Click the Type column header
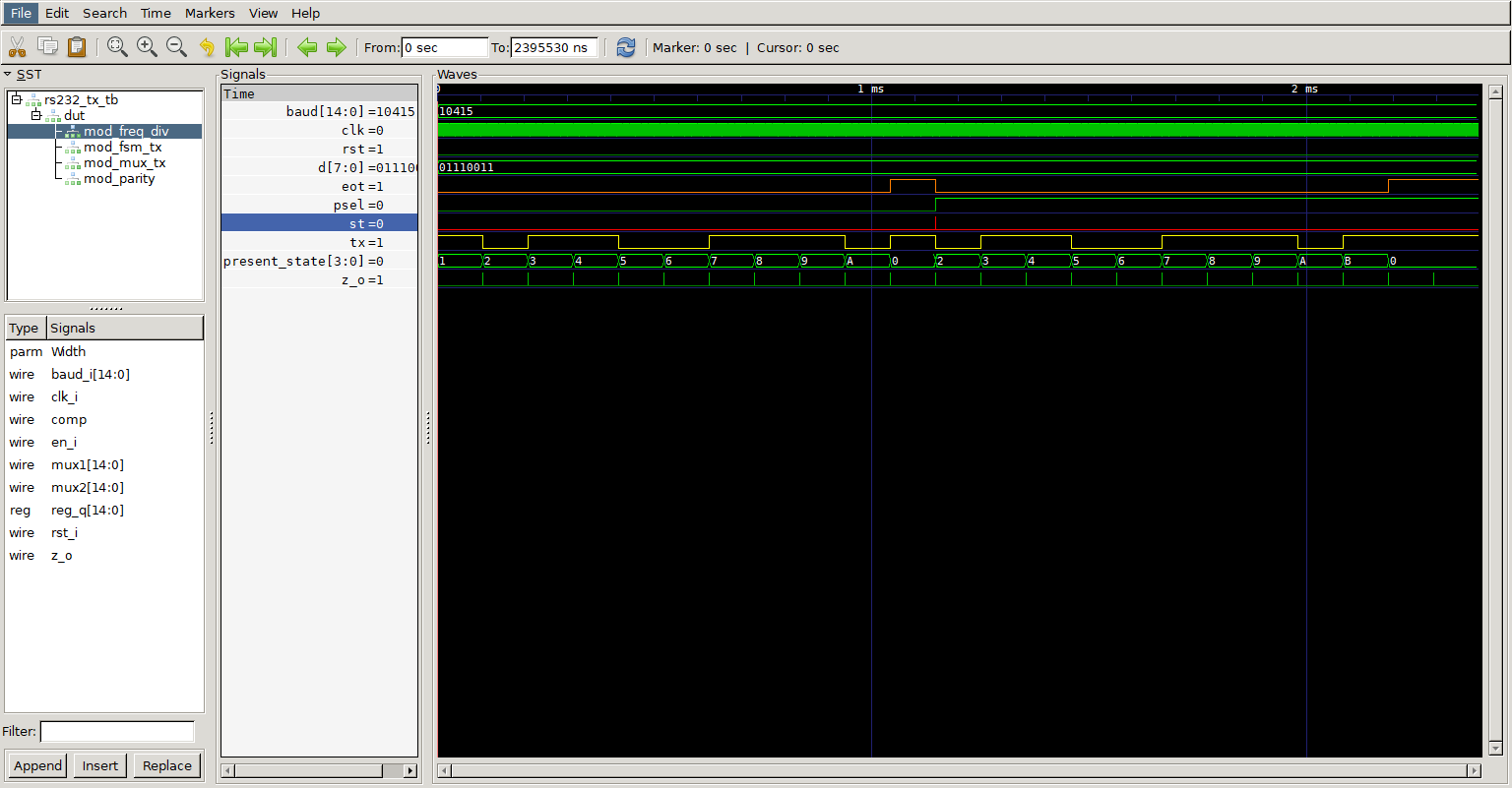 (25, 328)
